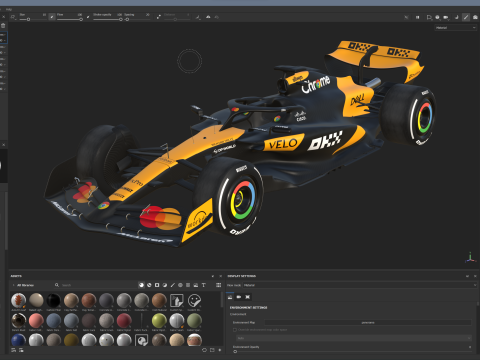Filter assets by materials sphere icon
Image resolution: width=480 pixels, height=360 pixels.
(x=141, y=285)
